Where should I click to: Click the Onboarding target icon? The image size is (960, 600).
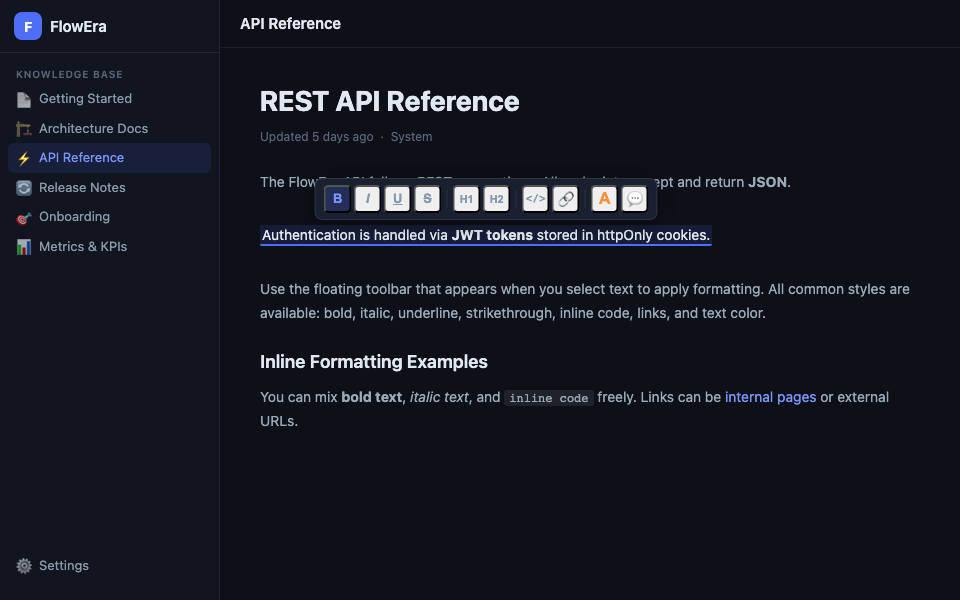[24, 217]
